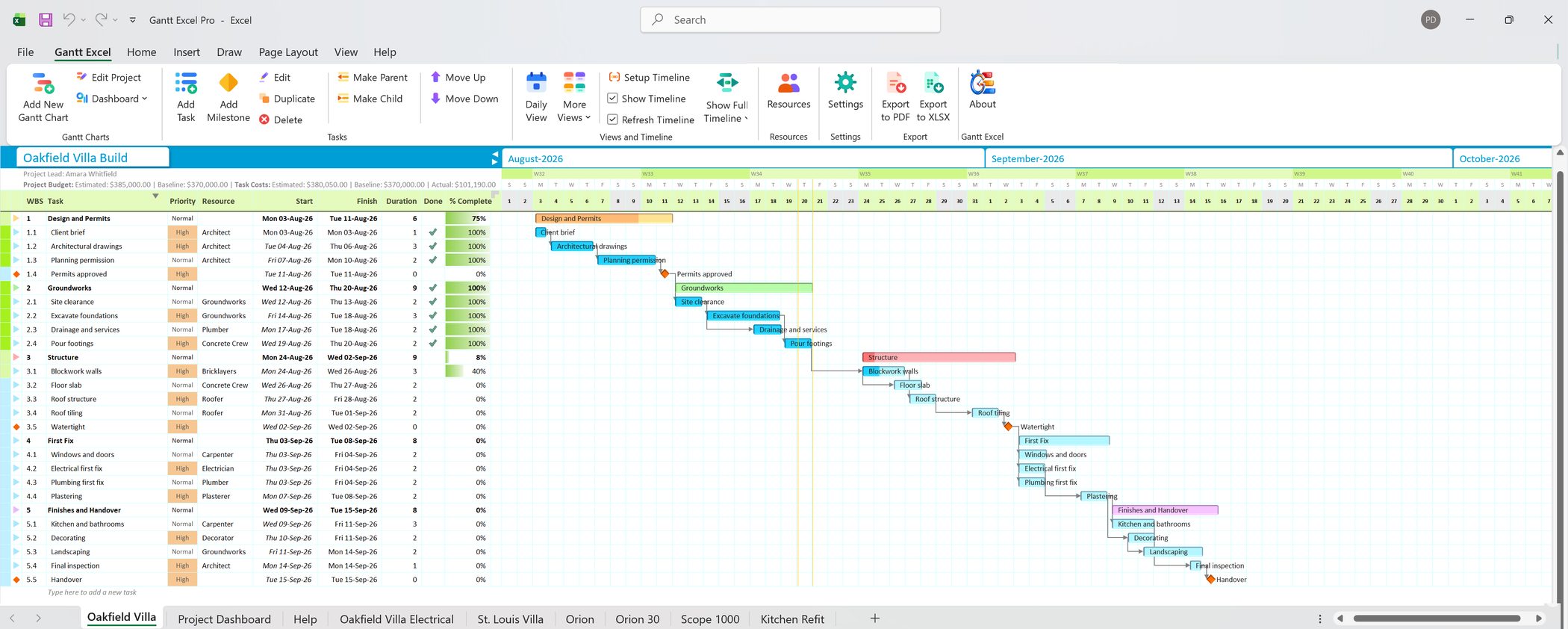
Task: Click the Save icon in title bar
Action: (x=46, y=20)
